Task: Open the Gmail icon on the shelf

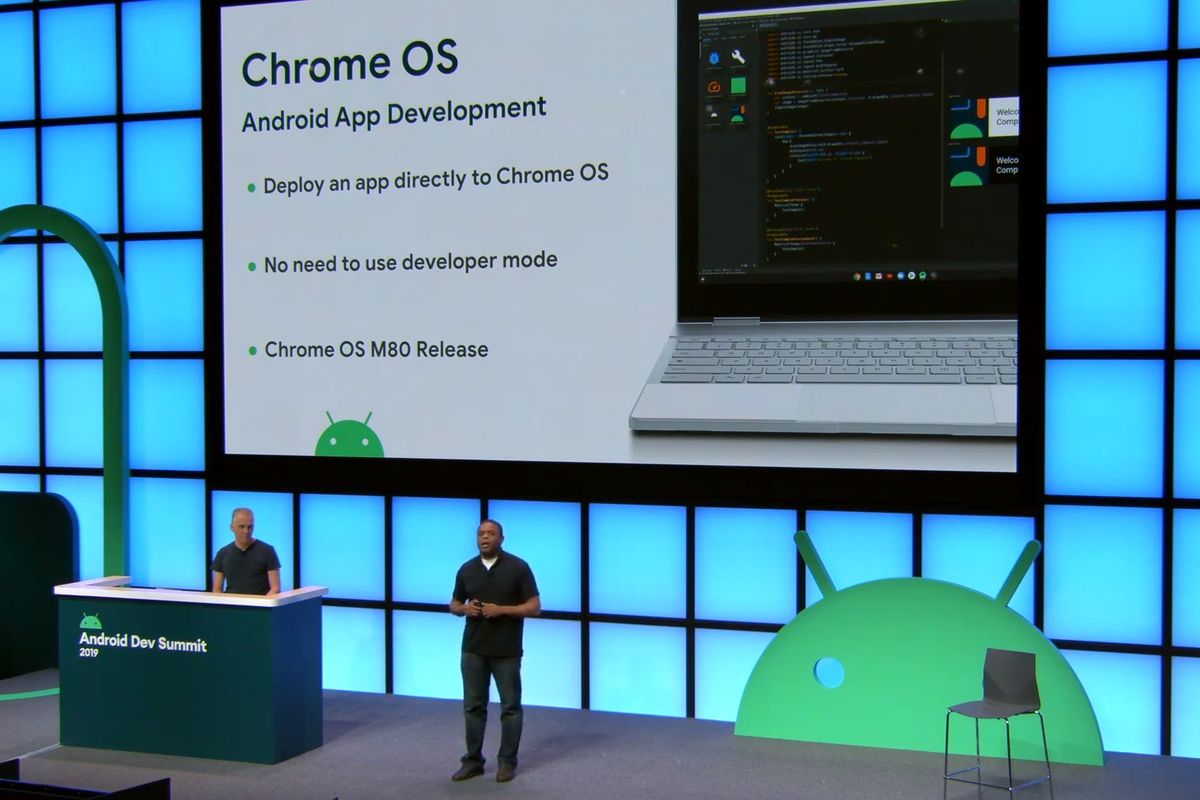Action: pos(879,276)
